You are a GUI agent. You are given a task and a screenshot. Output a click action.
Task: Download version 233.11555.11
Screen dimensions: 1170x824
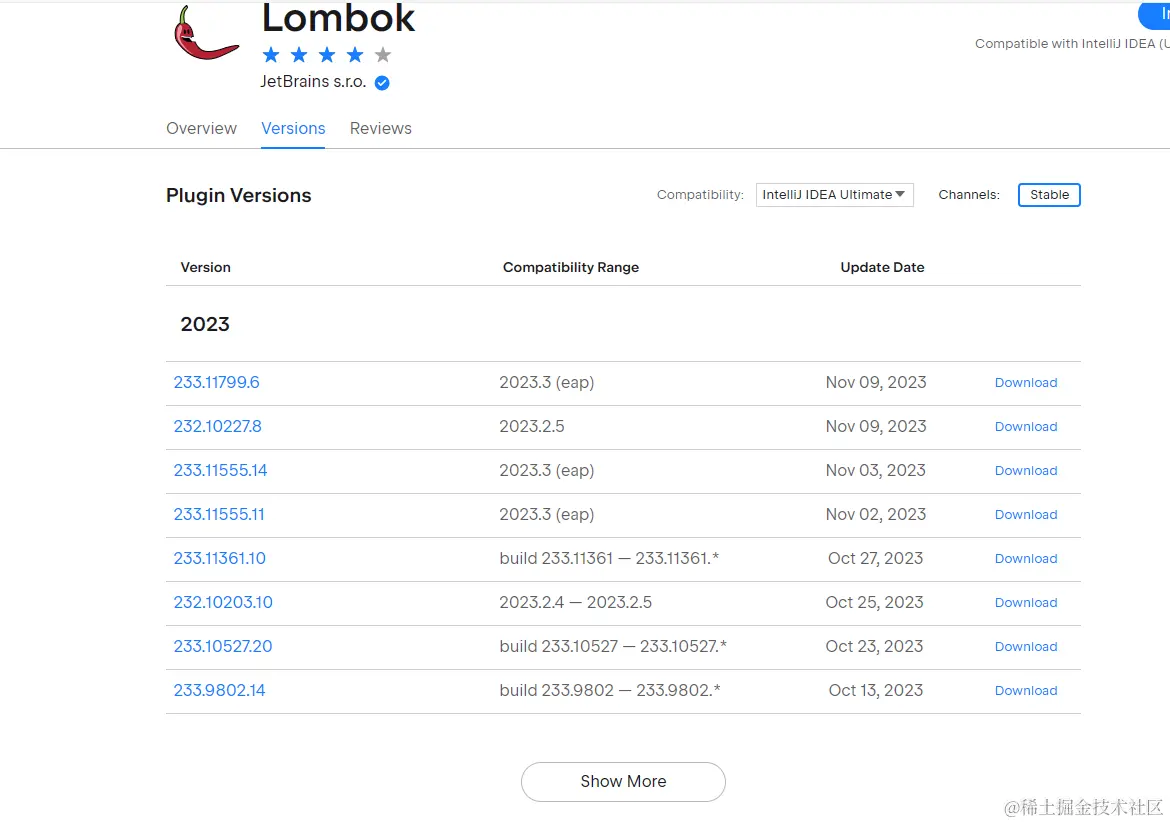point(1026,515)
